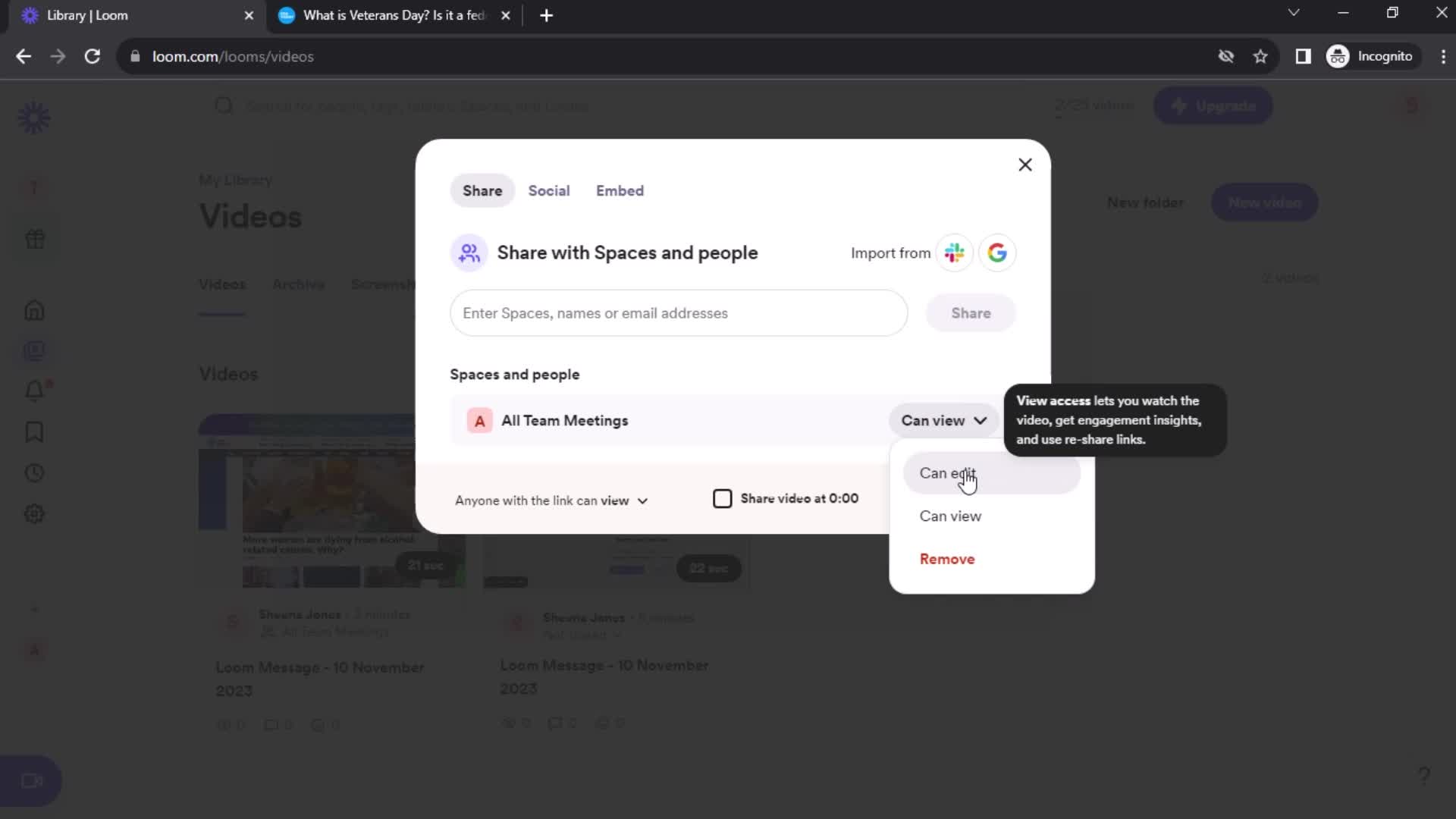
Task: Click the close button on share dialog
Action: (x=1025, y=164)
